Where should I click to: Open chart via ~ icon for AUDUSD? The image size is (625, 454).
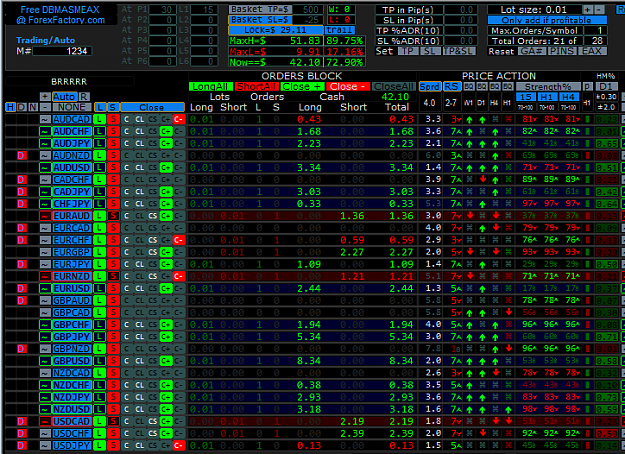click(x=45, y=167)
